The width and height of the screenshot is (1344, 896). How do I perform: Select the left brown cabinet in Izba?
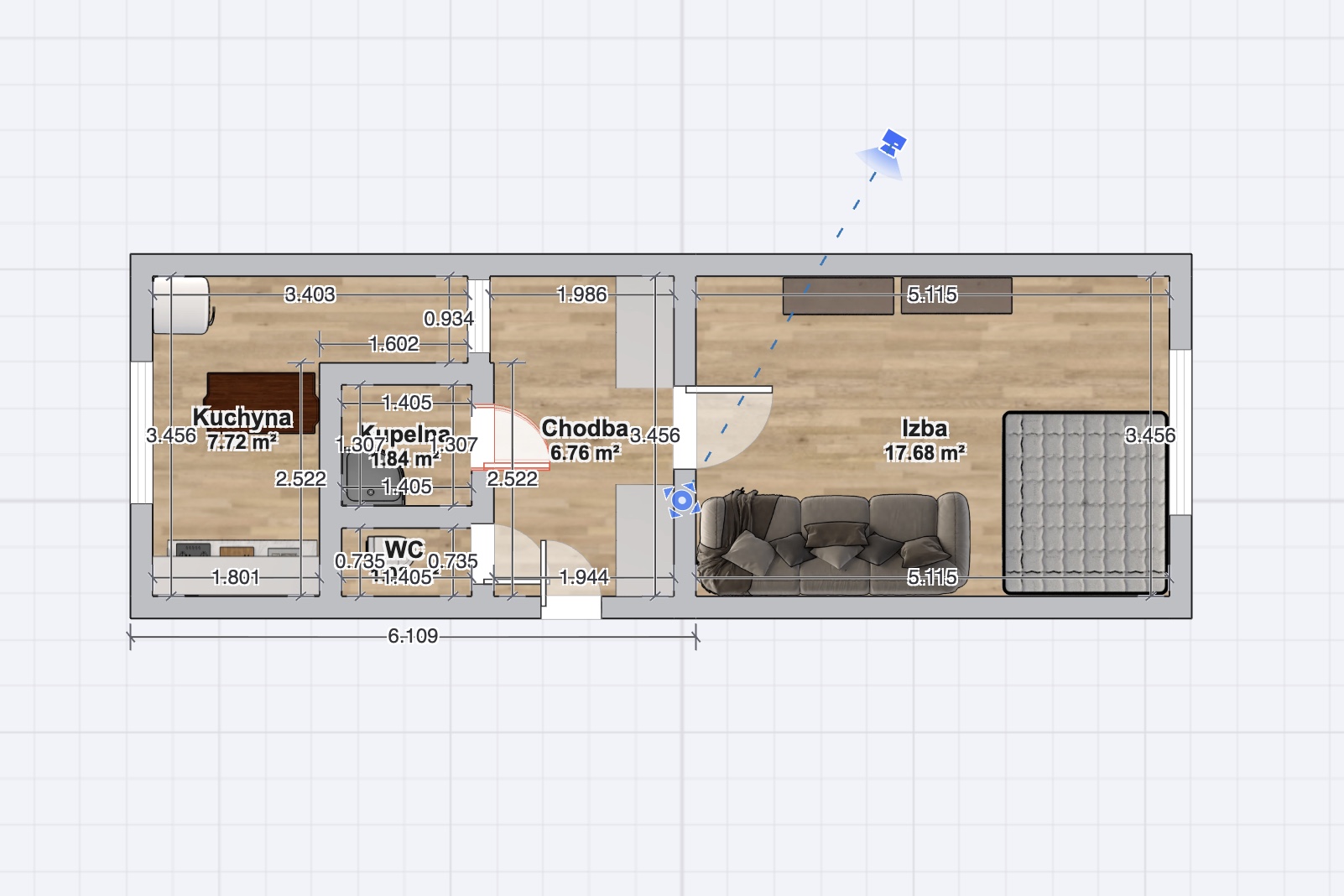[837, 296]
